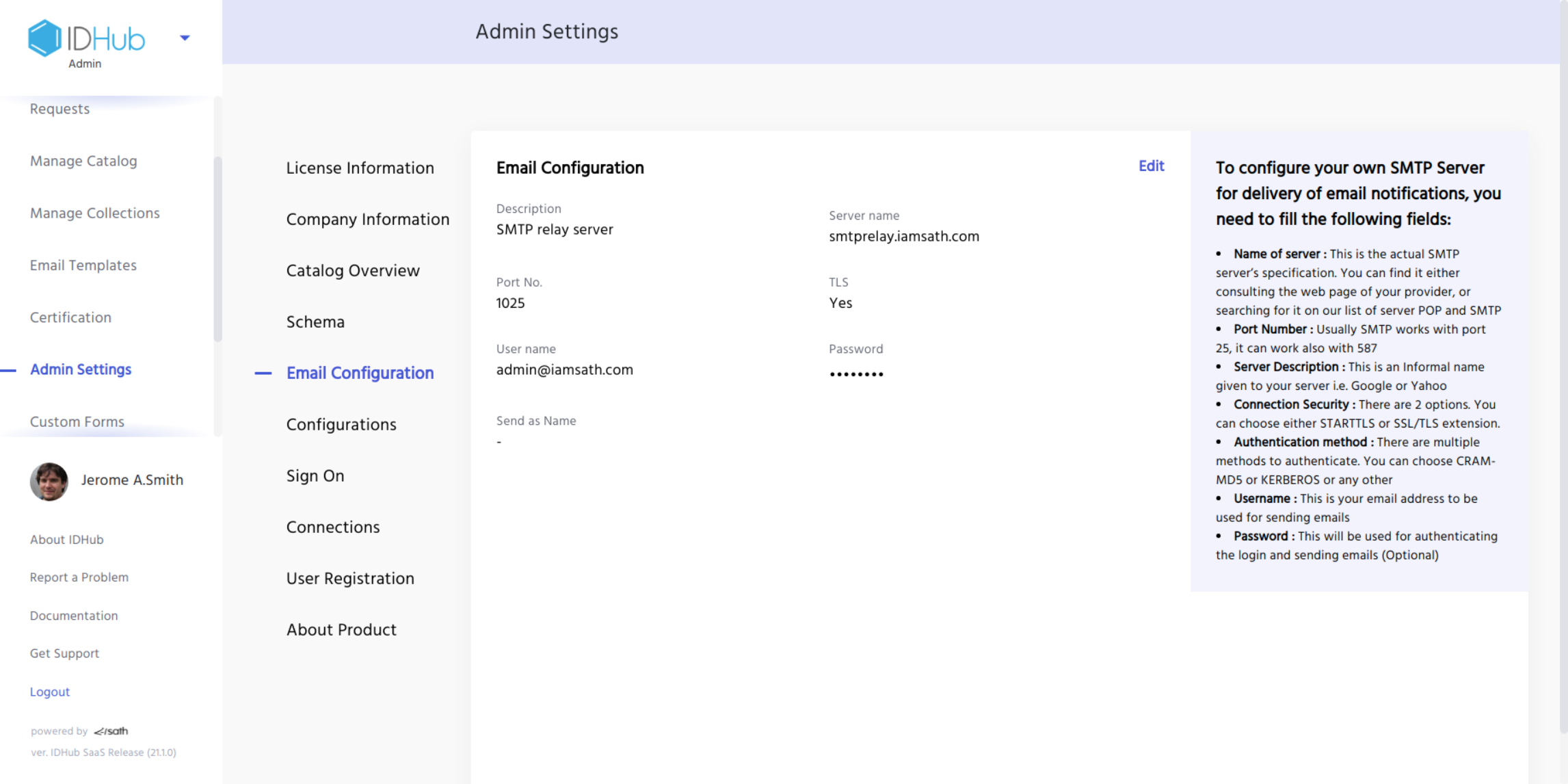Click the left sidebar vertical scrollbar
The height and width of the screenshot is (784, 1568).
tap(218, 250)
